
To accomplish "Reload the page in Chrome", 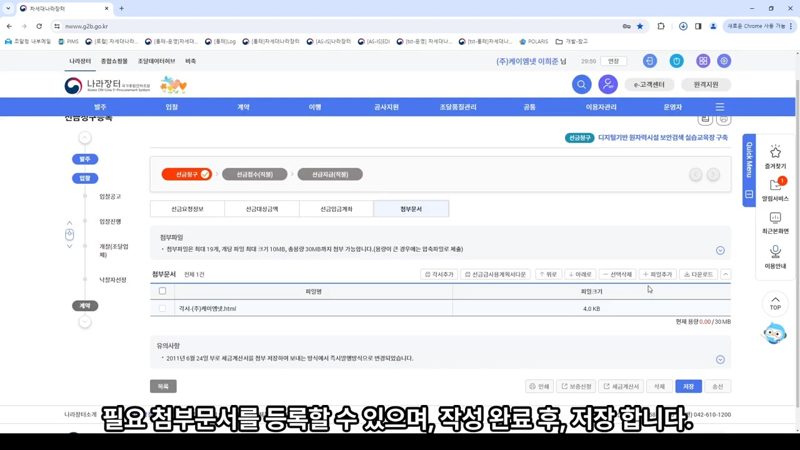I will pyautogui.click(x=39, y=26).
